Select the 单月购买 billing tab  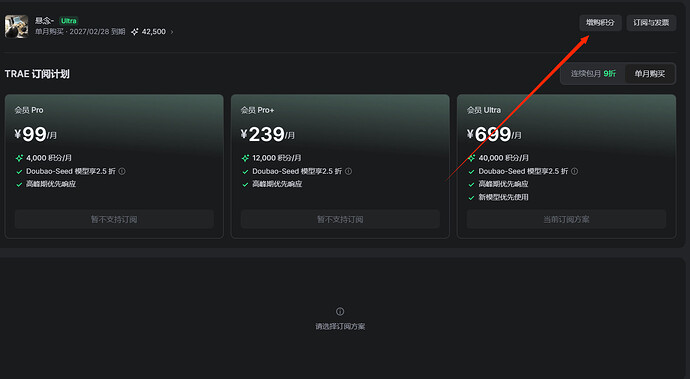[x=650, y=74]
